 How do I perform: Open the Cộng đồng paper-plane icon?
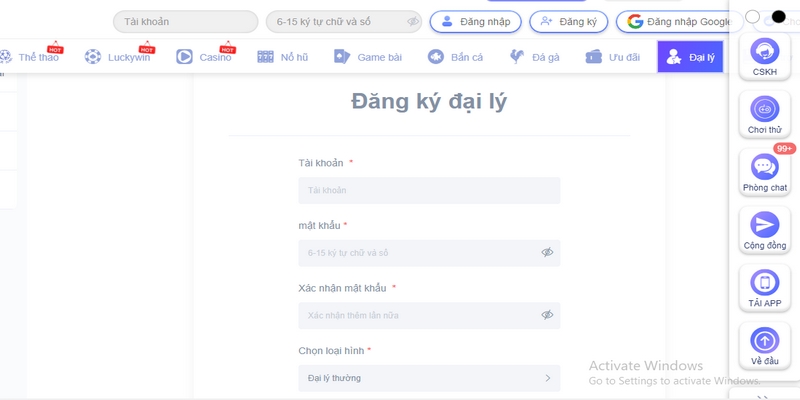764,224
